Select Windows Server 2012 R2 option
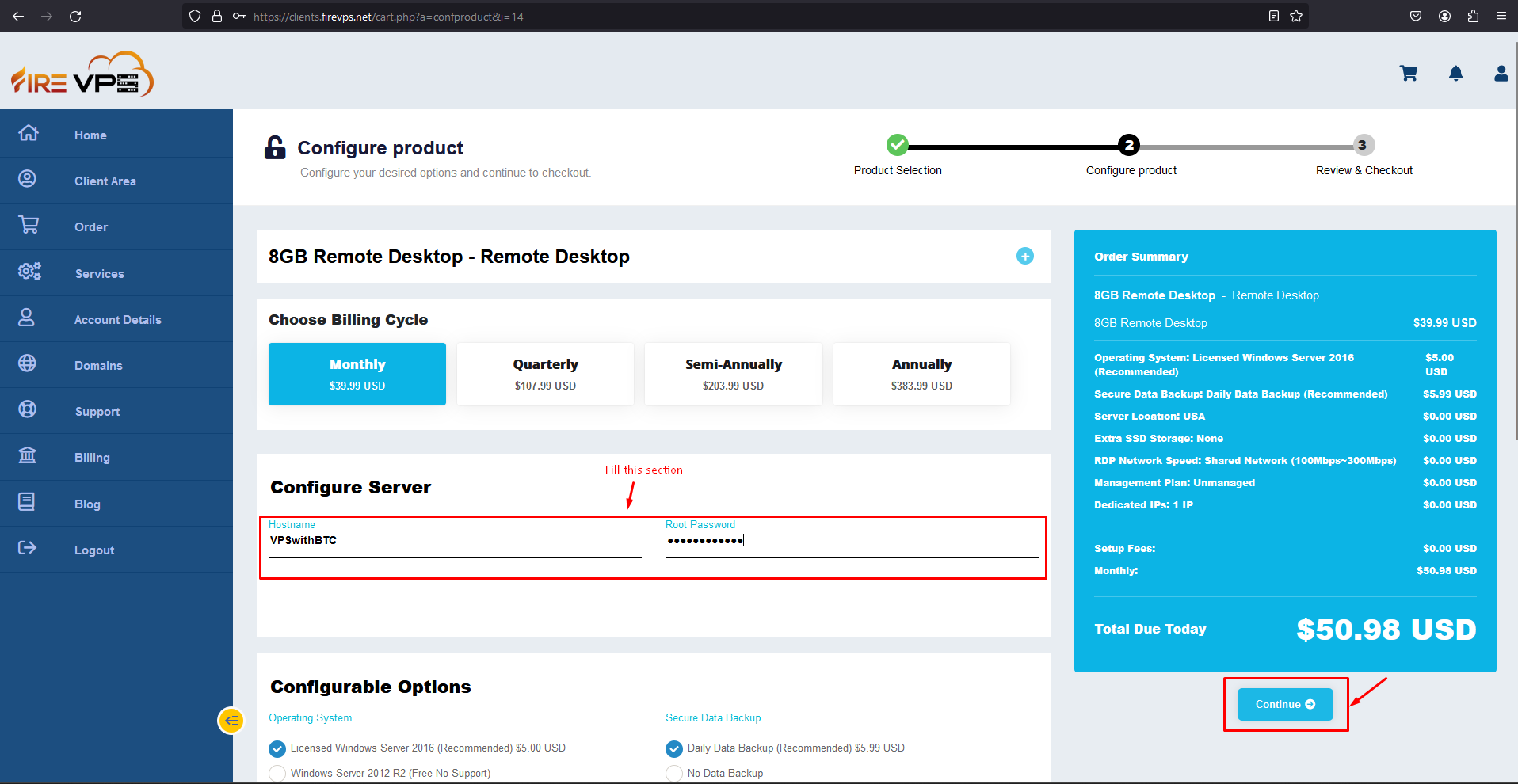 point(277,774)
